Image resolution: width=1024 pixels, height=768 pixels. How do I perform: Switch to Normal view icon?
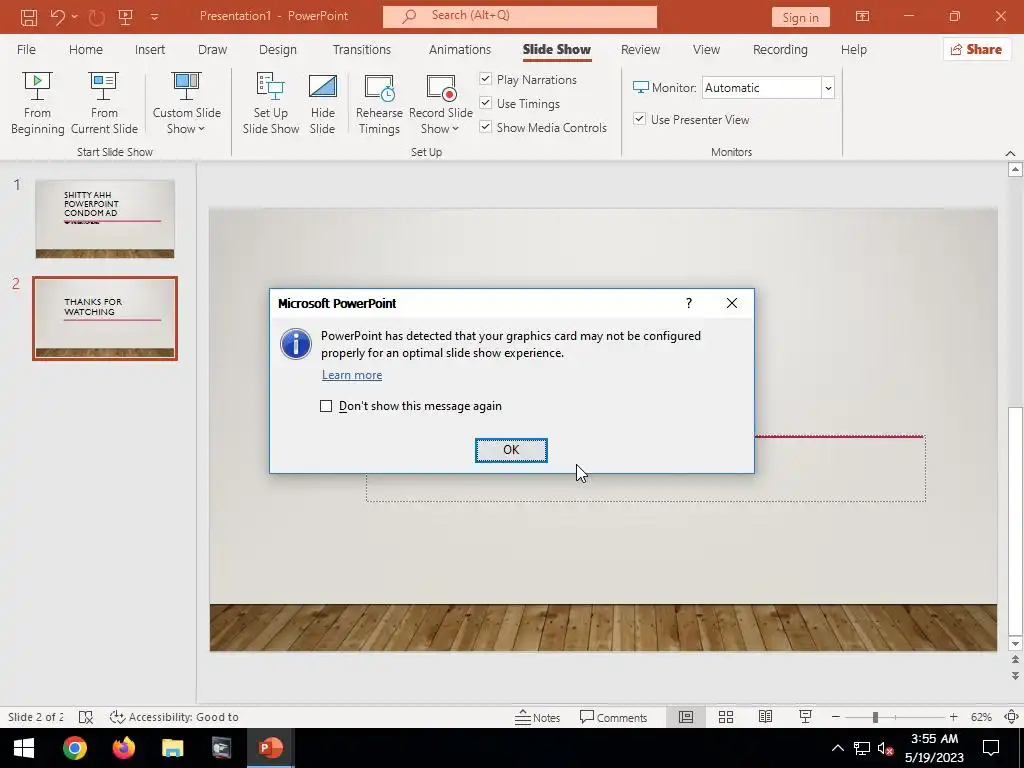pyautogui.click(x=686, y=717)
